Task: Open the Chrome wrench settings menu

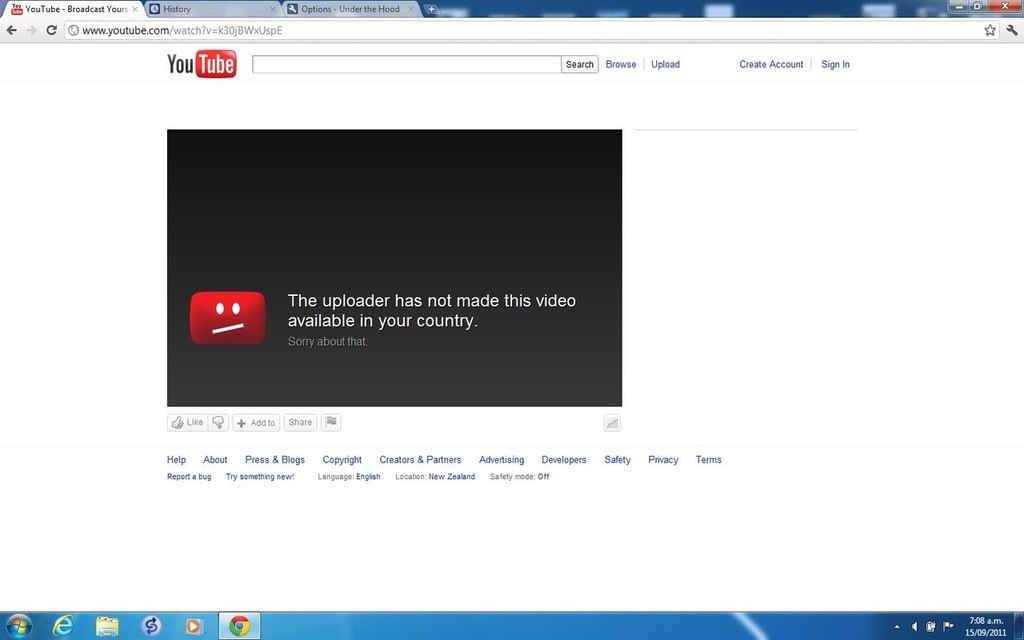Action: pyautogui.click(x=1012, y=30)
